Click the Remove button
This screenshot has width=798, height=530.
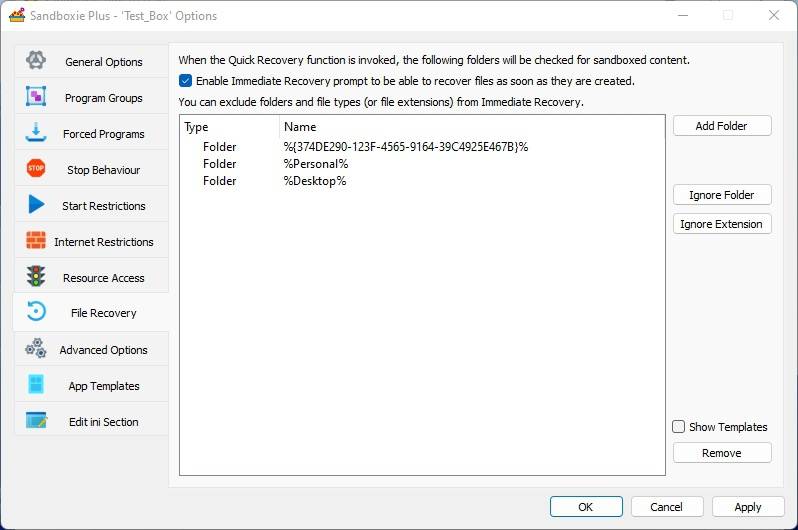coord(722,453)
